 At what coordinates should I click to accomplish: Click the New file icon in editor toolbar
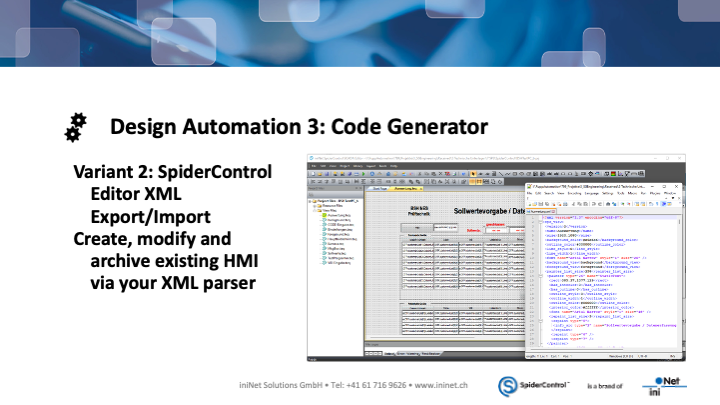(313, 174)
